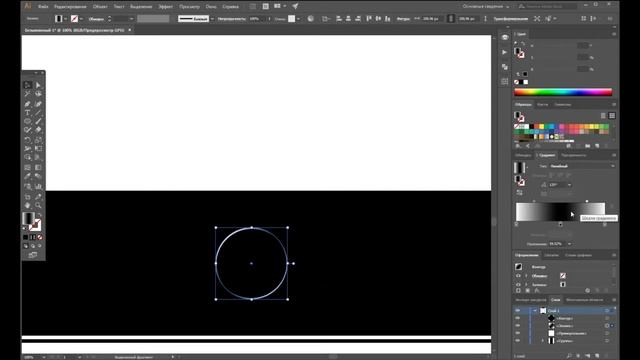Open the Окно menu
This screenshot has height=360, width=640.
point(211,7)
